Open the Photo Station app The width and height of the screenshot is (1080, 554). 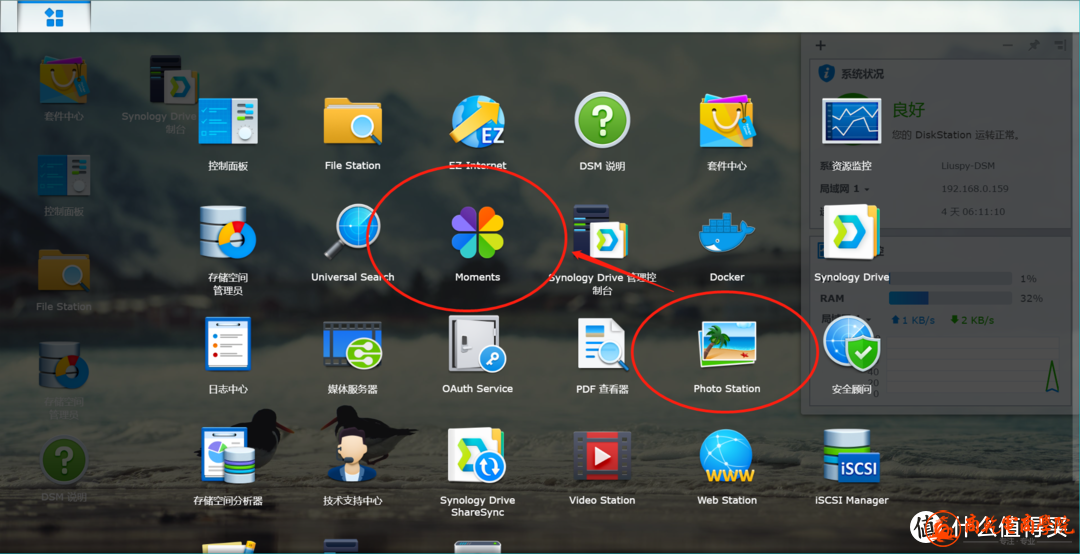pyautogui.click(x=727, y=344)
